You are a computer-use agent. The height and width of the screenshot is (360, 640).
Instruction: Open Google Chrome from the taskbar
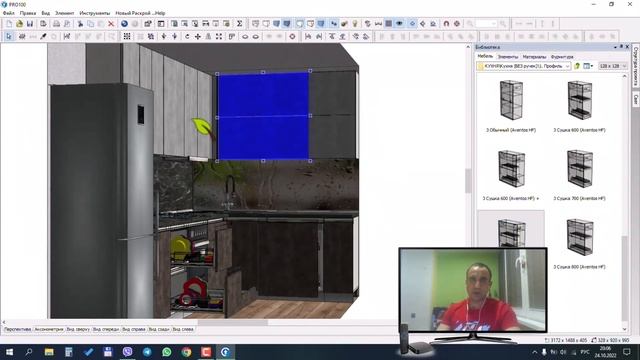tap(187, 351)
